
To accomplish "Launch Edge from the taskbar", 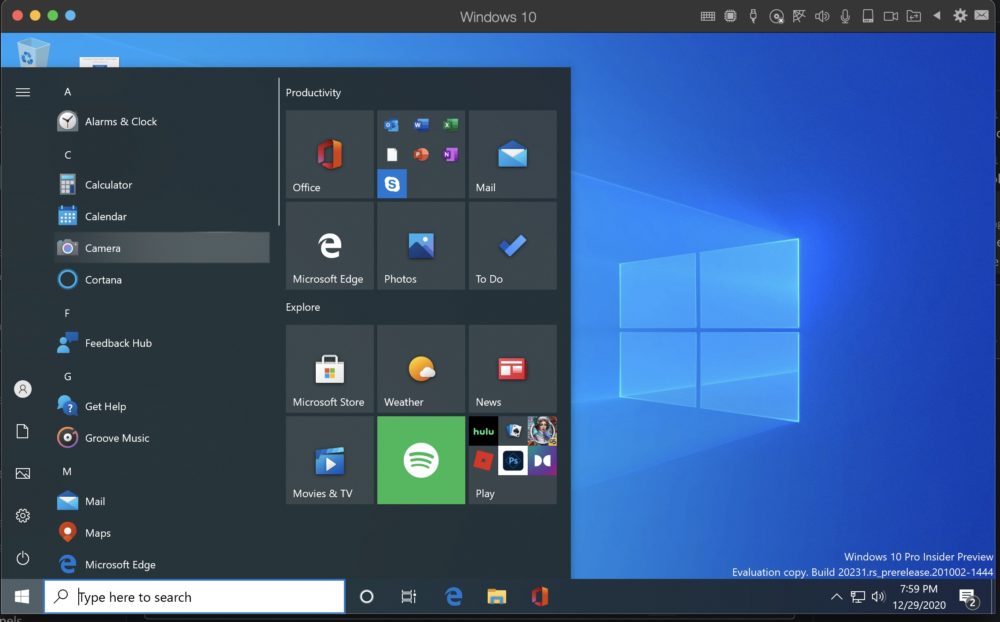I will pos(453,596).
